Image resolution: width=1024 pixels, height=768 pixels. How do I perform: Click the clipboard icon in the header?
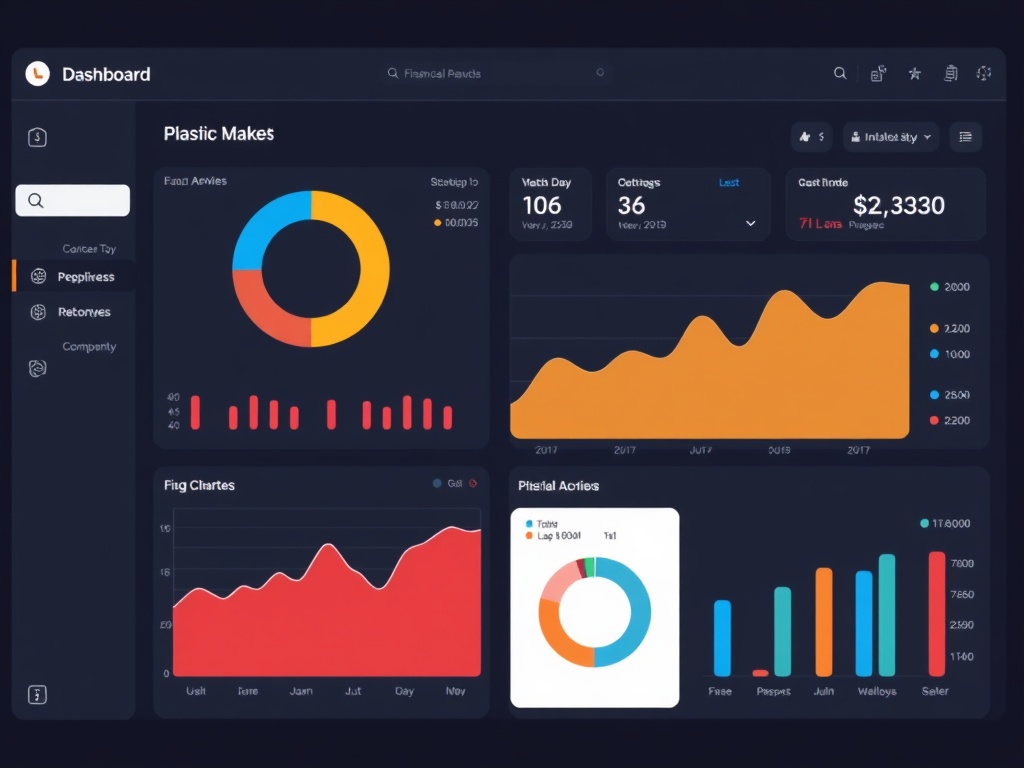(950, 74)
